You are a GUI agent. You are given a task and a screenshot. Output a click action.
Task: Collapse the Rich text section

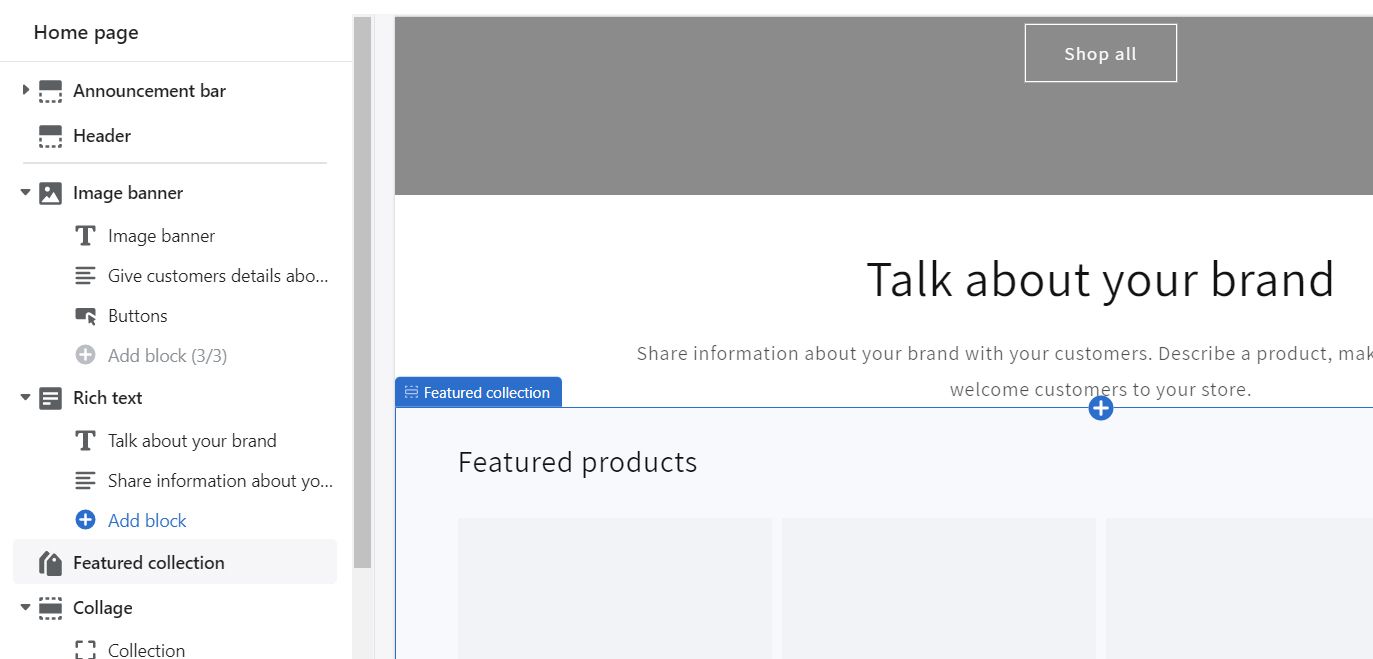pyautogui.click(x=25, y=398)
